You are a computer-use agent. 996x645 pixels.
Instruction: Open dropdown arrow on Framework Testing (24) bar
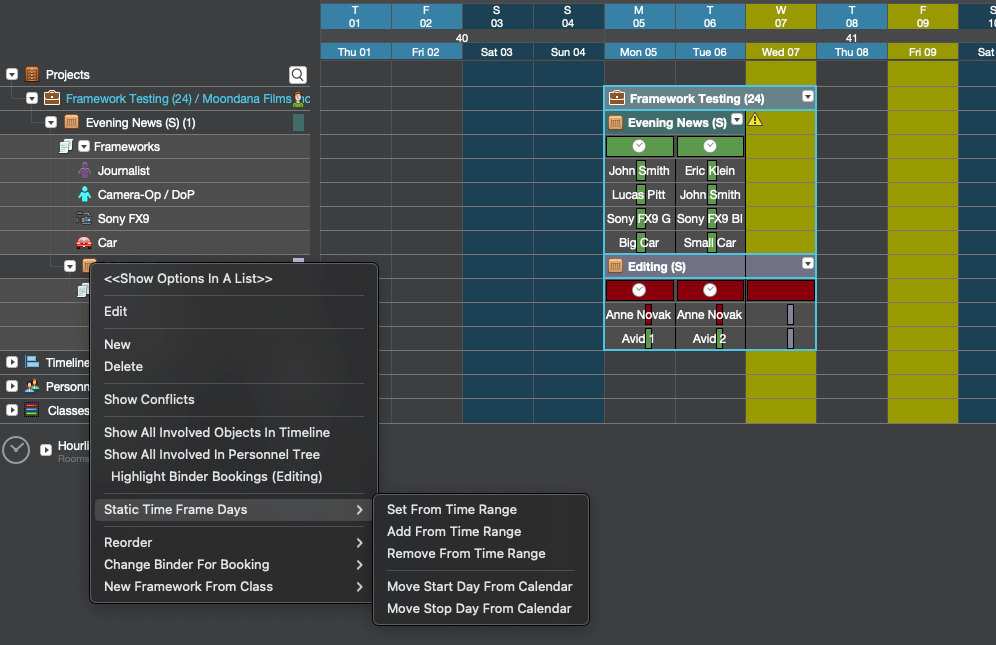[807, 96]
